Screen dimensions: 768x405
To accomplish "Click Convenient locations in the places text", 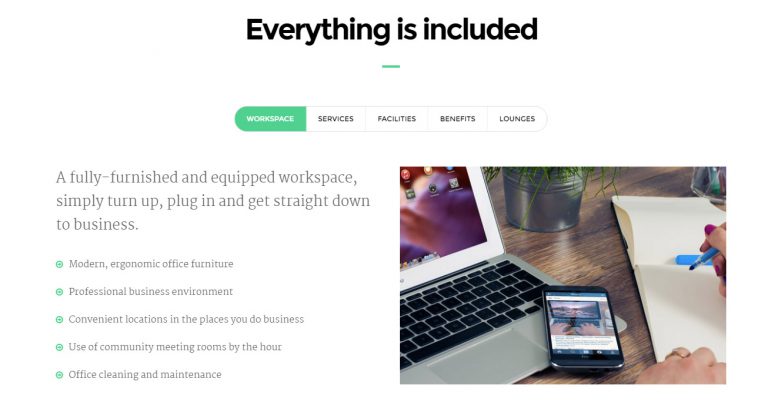I will coord(186,319).
